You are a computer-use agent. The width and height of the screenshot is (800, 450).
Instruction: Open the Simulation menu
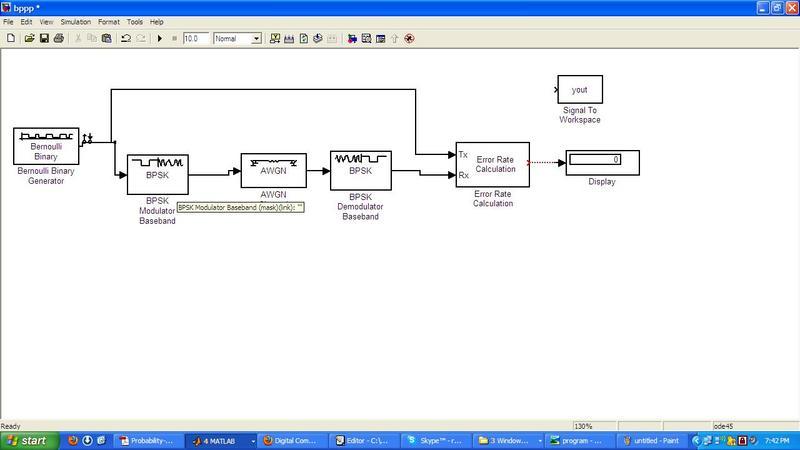point(75,21)
